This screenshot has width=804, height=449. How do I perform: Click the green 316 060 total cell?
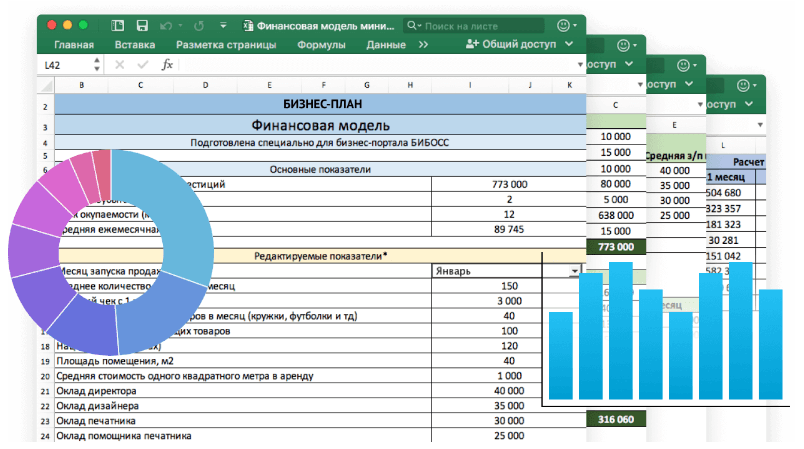click(616, 419)
